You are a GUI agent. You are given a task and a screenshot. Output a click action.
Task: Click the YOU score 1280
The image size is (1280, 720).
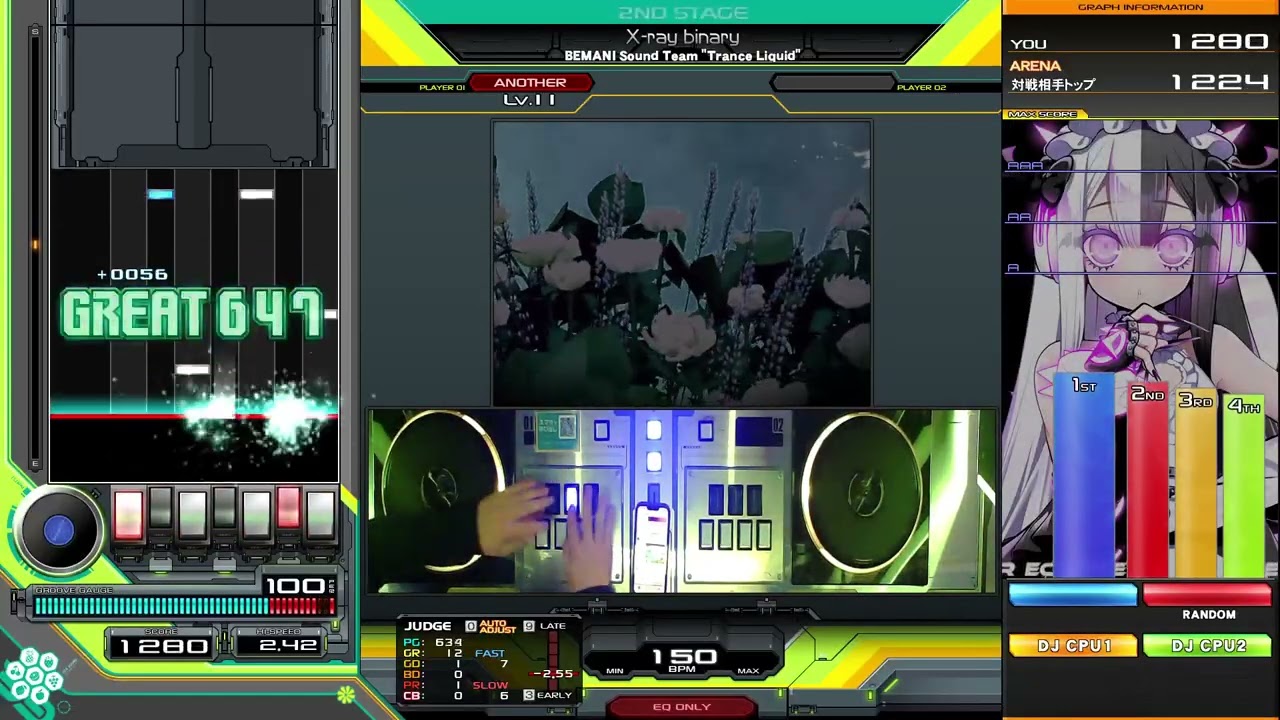pyautogui.click(x=1220, y=42)
